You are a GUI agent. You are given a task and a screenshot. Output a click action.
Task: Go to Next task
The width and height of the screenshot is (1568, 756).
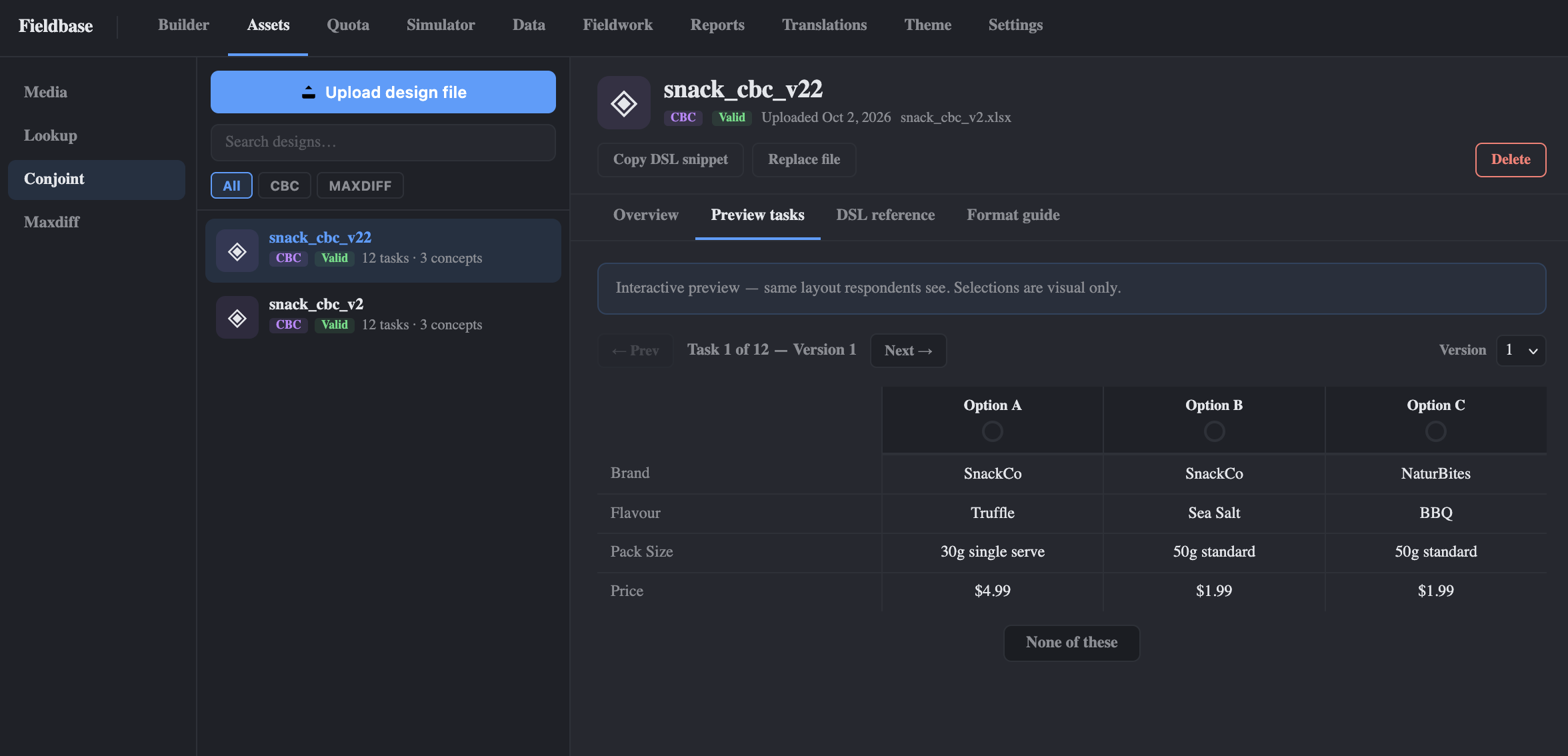pyautogui.click(x=908, y=351)
